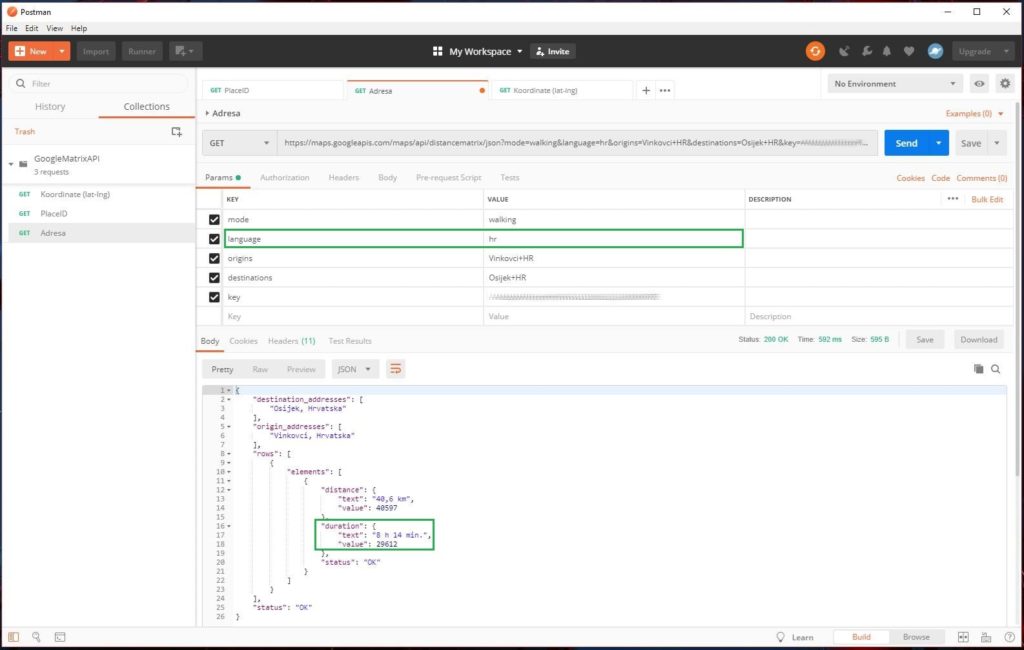
Task: Toggle the language parameter checkbox
Action: 214,239
